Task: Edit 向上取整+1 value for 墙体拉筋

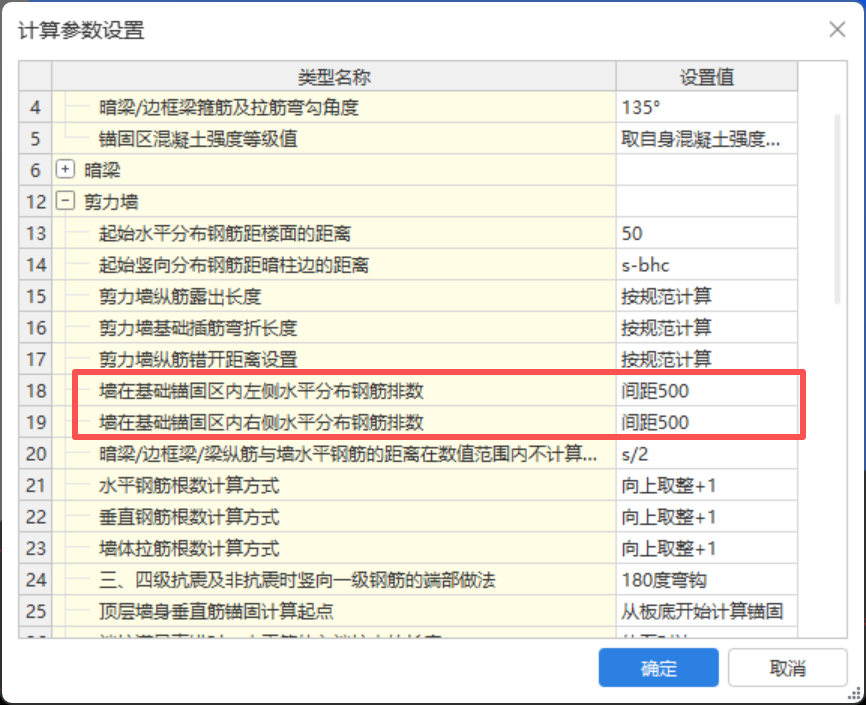Action: tap(707, 548)
